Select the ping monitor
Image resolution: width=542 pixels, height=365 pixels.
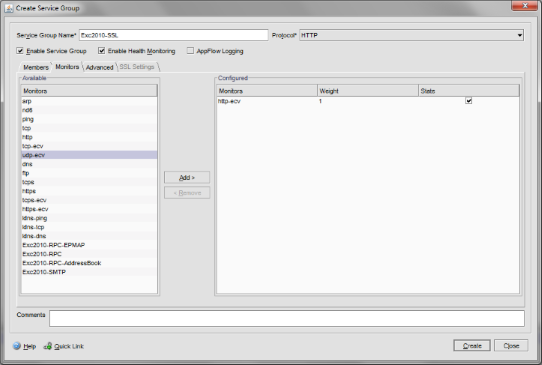coord(89,119)
